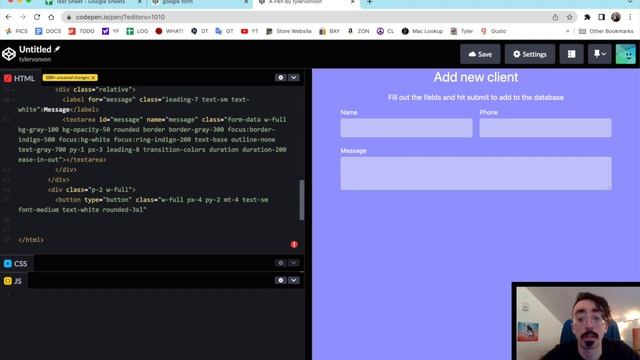Image resolution: width=640 pixels, height=360 pixels.
Task: Open the pen Settings
Action: pos(529,54)
